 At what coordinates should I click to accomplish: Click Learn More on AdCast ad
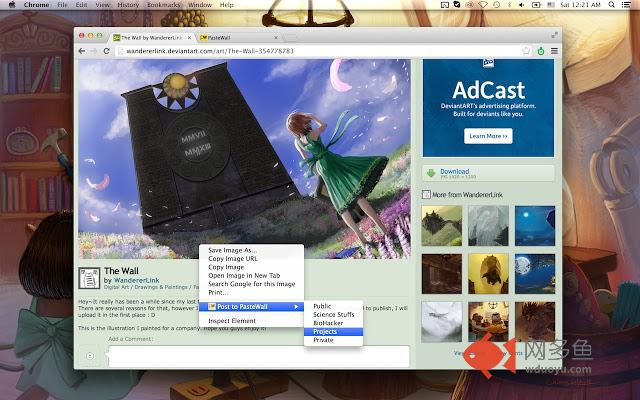click(488, 136)
